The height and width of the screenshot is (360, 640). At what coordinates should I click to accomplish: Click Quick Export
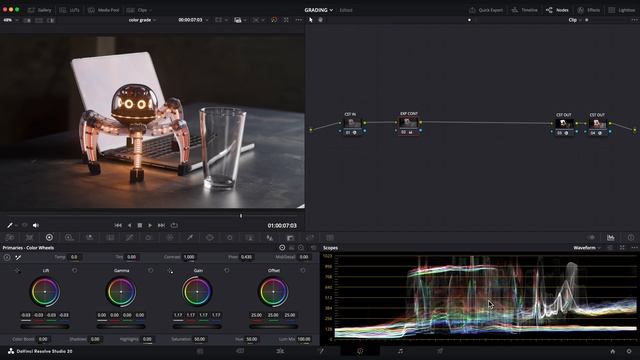(486, 10)
